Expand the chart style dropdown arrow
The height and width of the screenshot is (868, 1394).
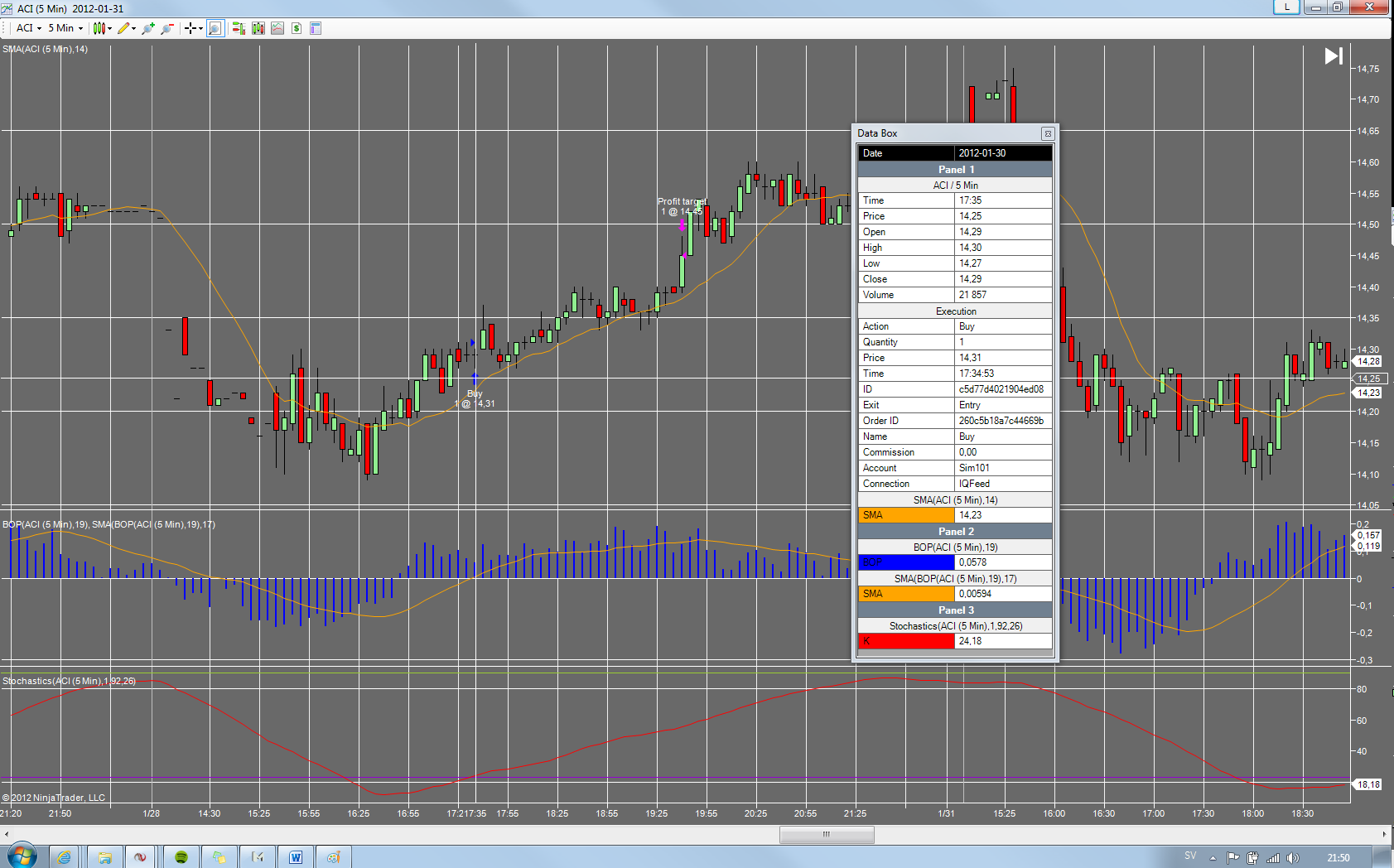109,28
